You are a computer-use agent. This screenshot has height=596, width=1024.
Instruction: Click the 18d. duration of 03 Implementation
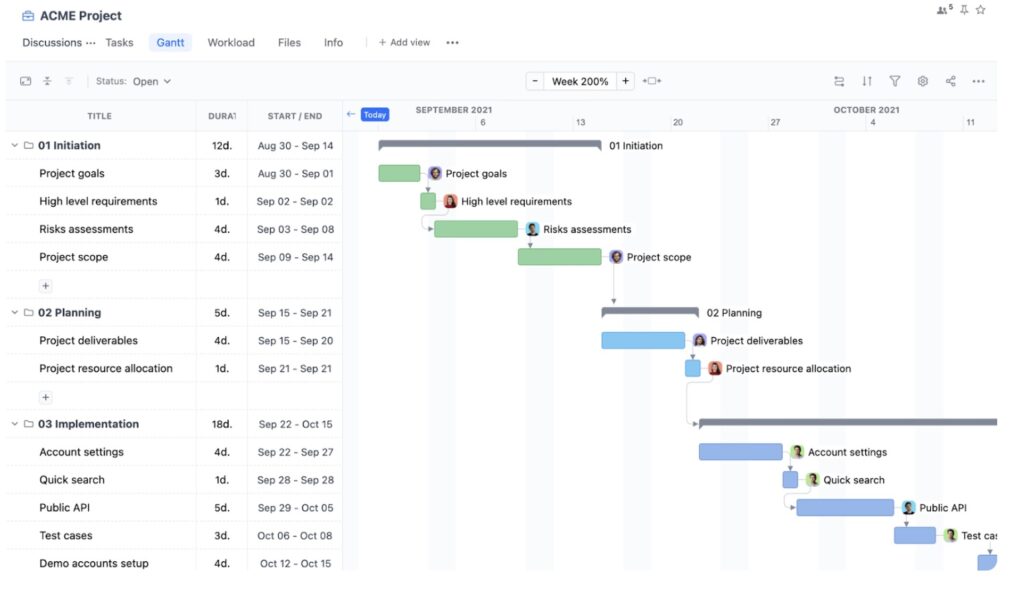(221, 424)
